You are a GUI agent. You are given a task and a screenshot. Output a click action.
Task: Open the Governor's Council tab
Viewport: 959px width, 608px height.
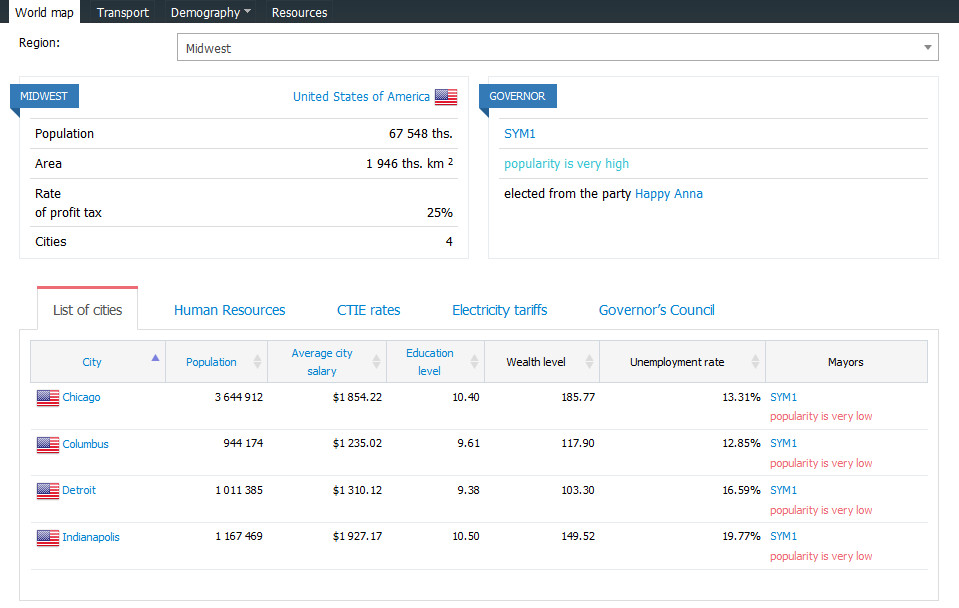point(656,310)
